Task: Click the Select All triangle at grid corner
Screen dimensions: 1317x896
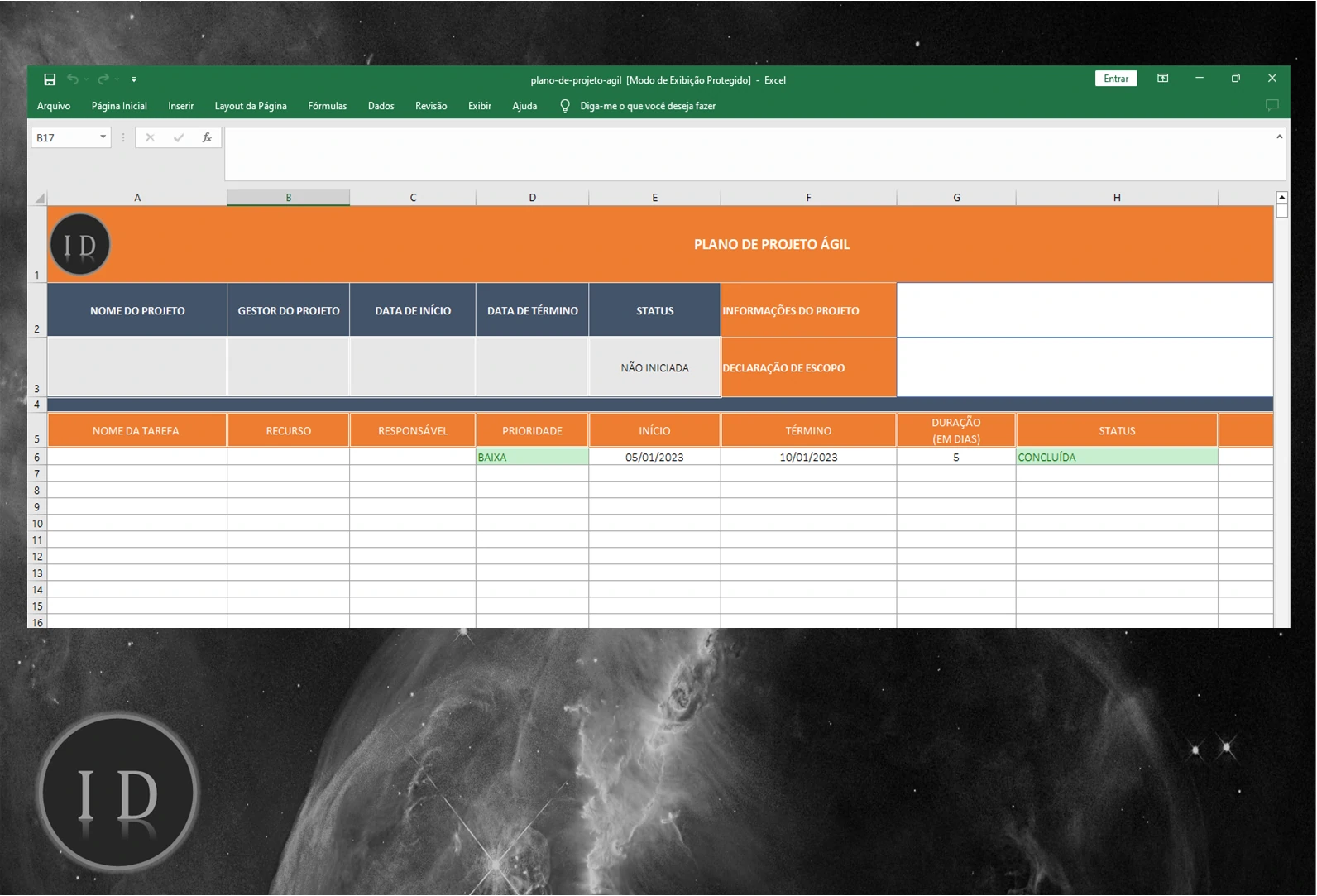Action: click(x=39, y=198)
